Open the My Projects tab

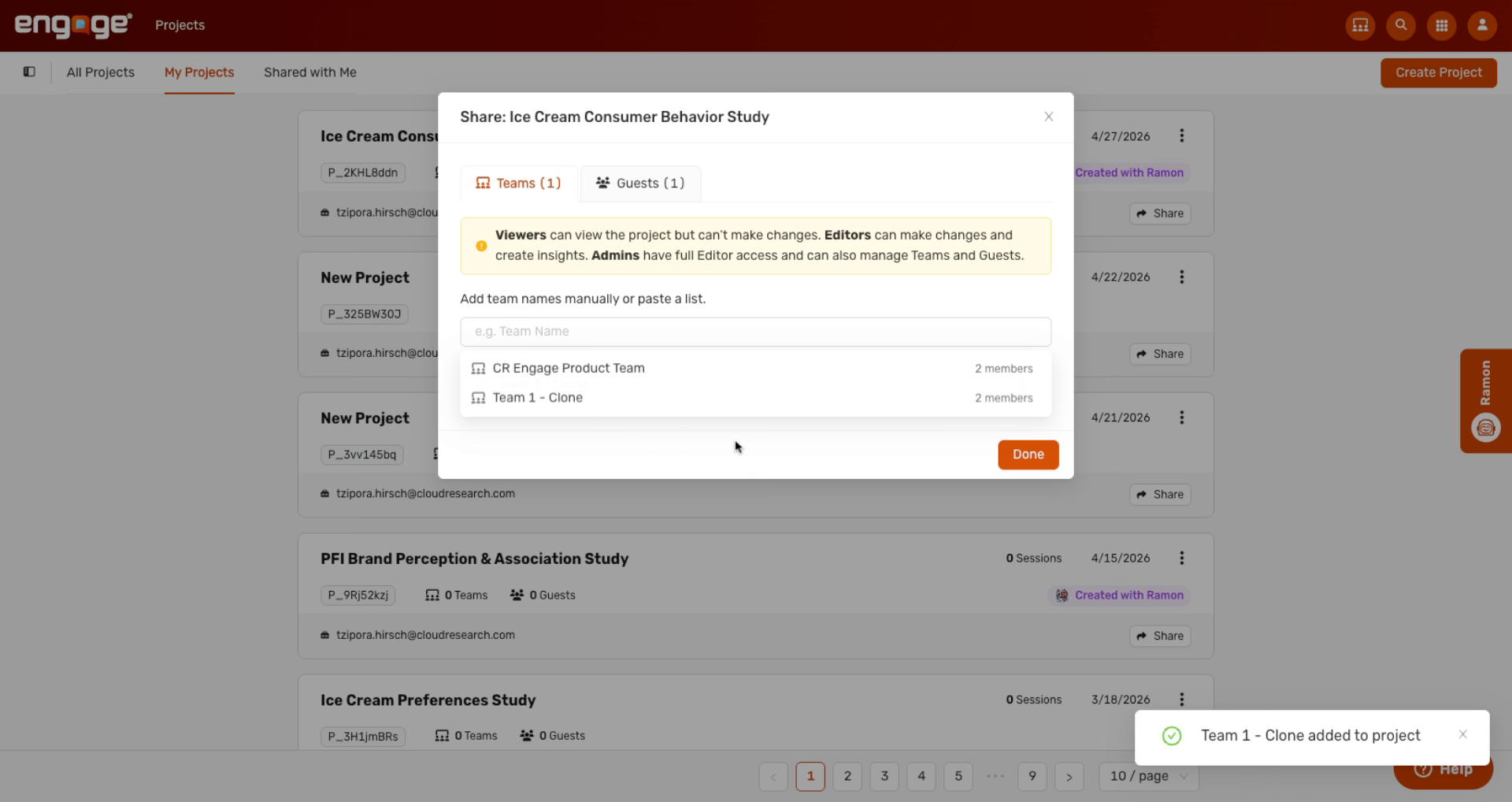[x=199, y=72]
